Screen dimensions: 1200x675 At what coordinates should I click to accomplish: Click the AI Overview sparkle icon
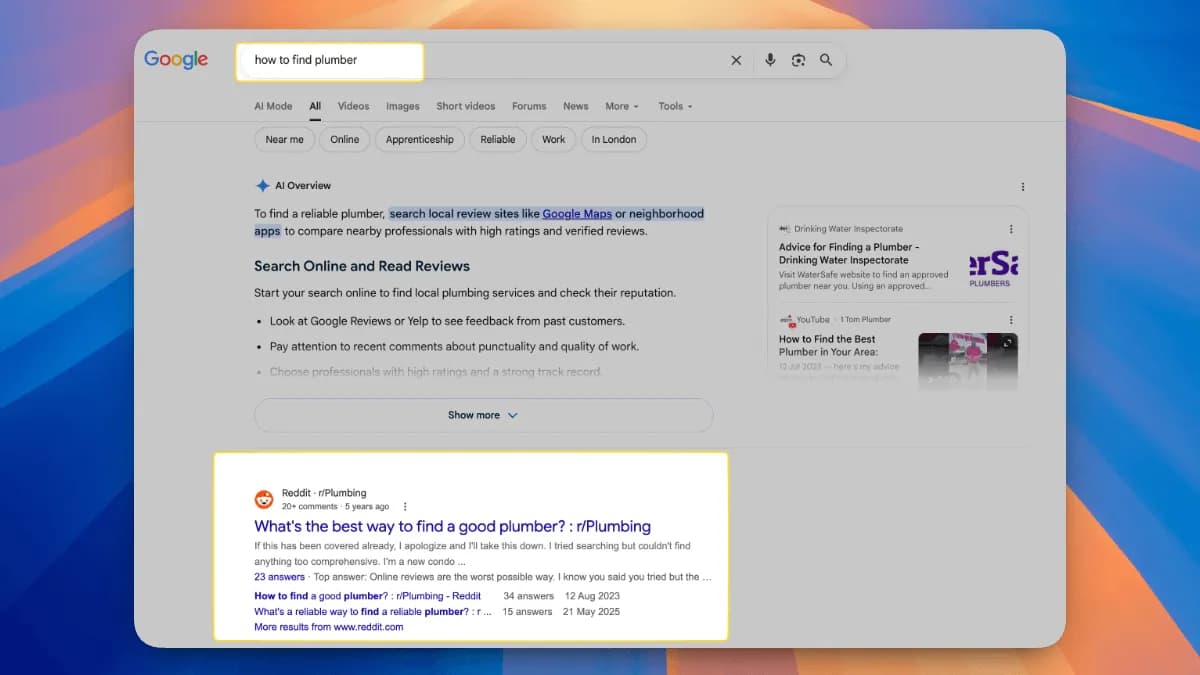(x=262, y=186)
